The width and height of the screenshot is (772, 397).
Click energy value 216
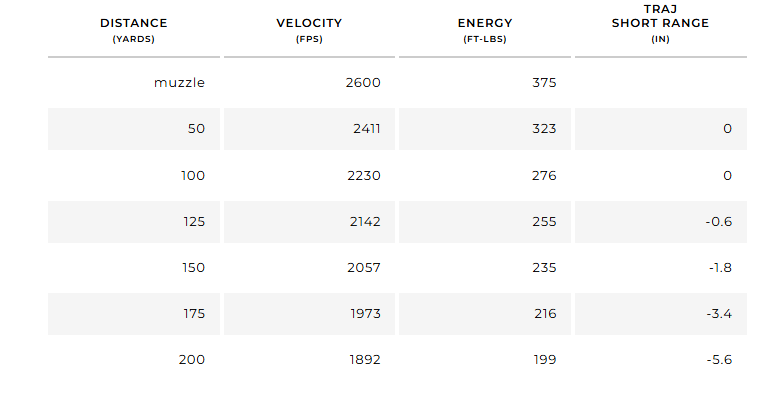(545, 313)
